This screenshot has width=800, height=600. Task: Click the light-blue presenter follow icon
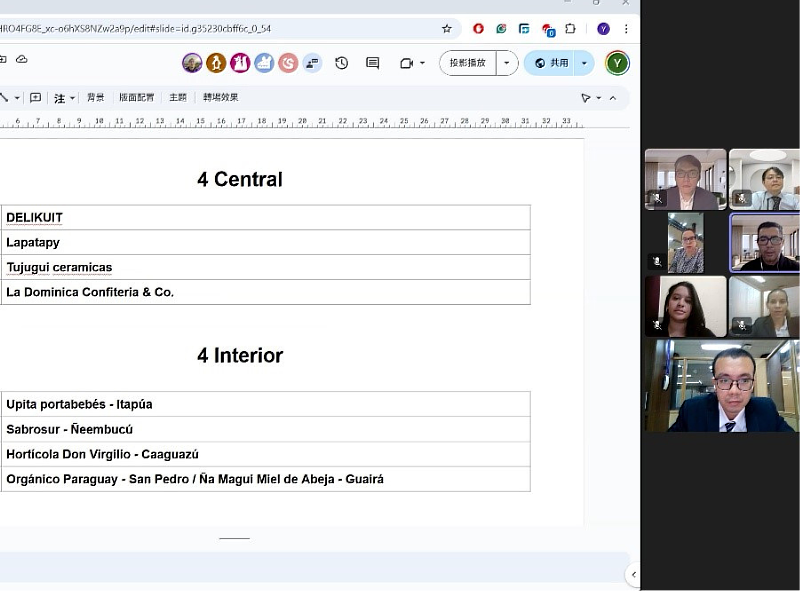(312, 63)
